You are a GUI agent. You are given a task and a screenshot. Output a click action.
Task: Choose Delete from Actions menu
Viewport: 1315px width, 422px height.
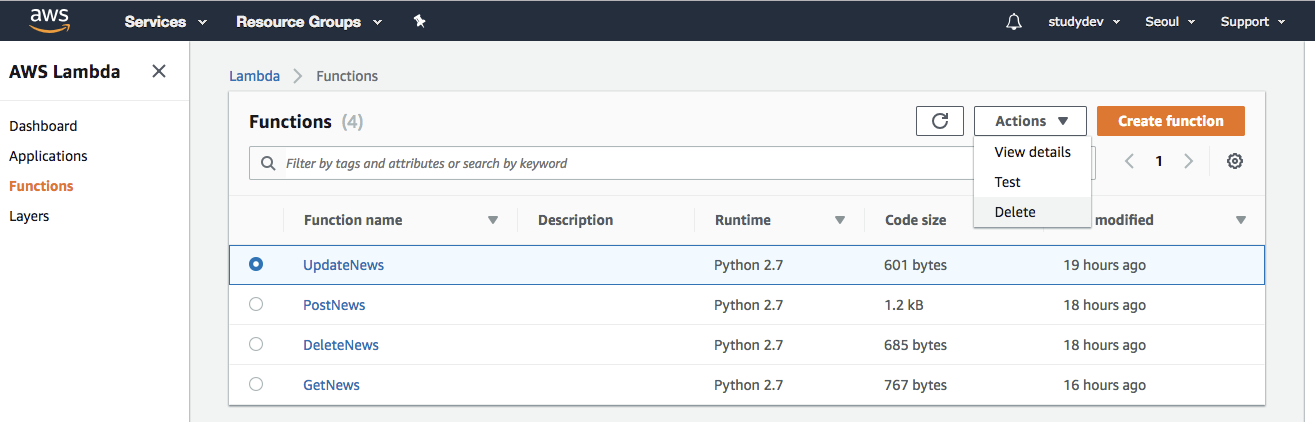[x=1032, y=212]
